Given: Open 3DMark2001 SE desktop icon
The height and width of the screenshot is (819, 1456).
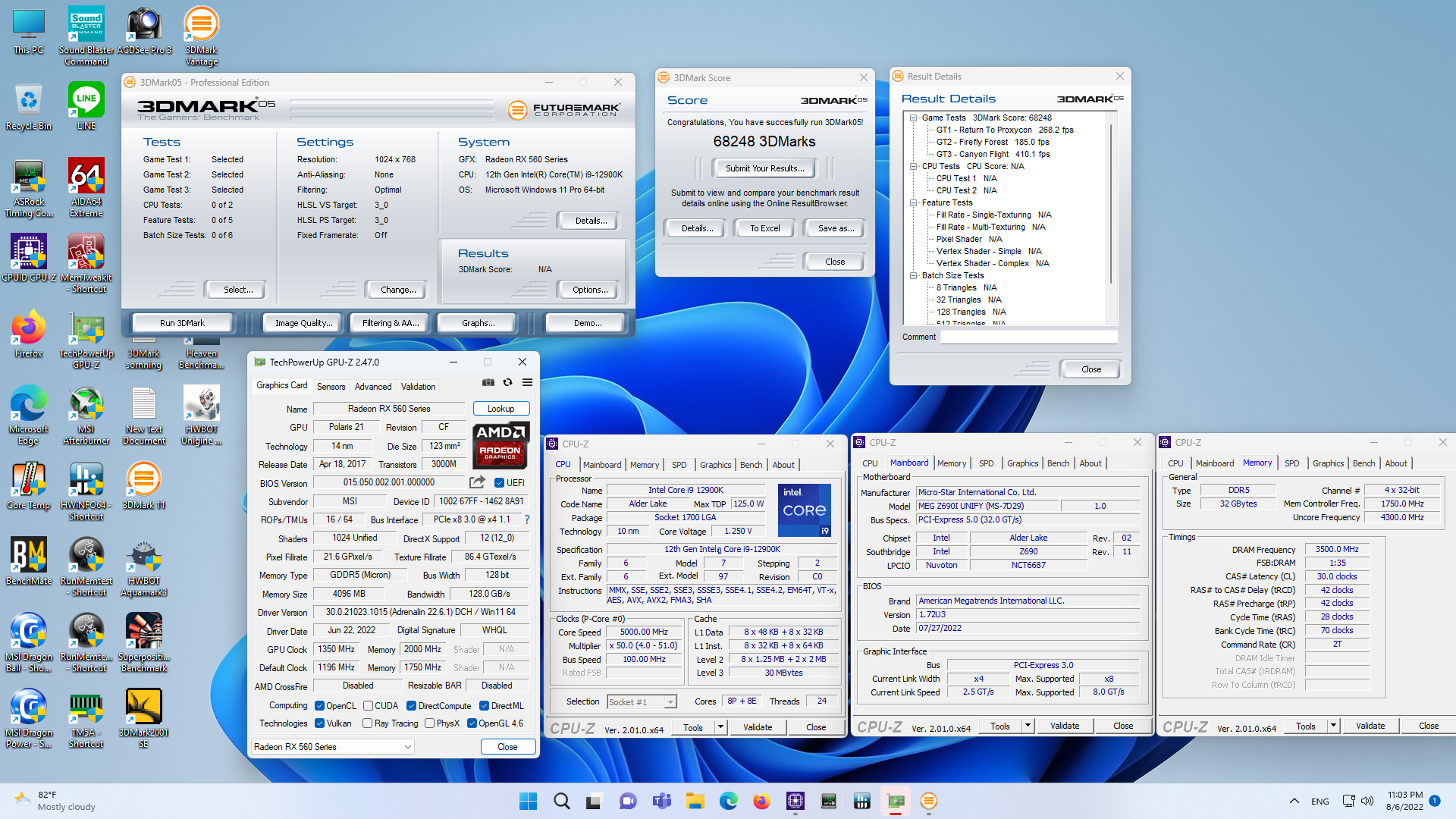Looking at the screenshot, I should tap(144, 718).
